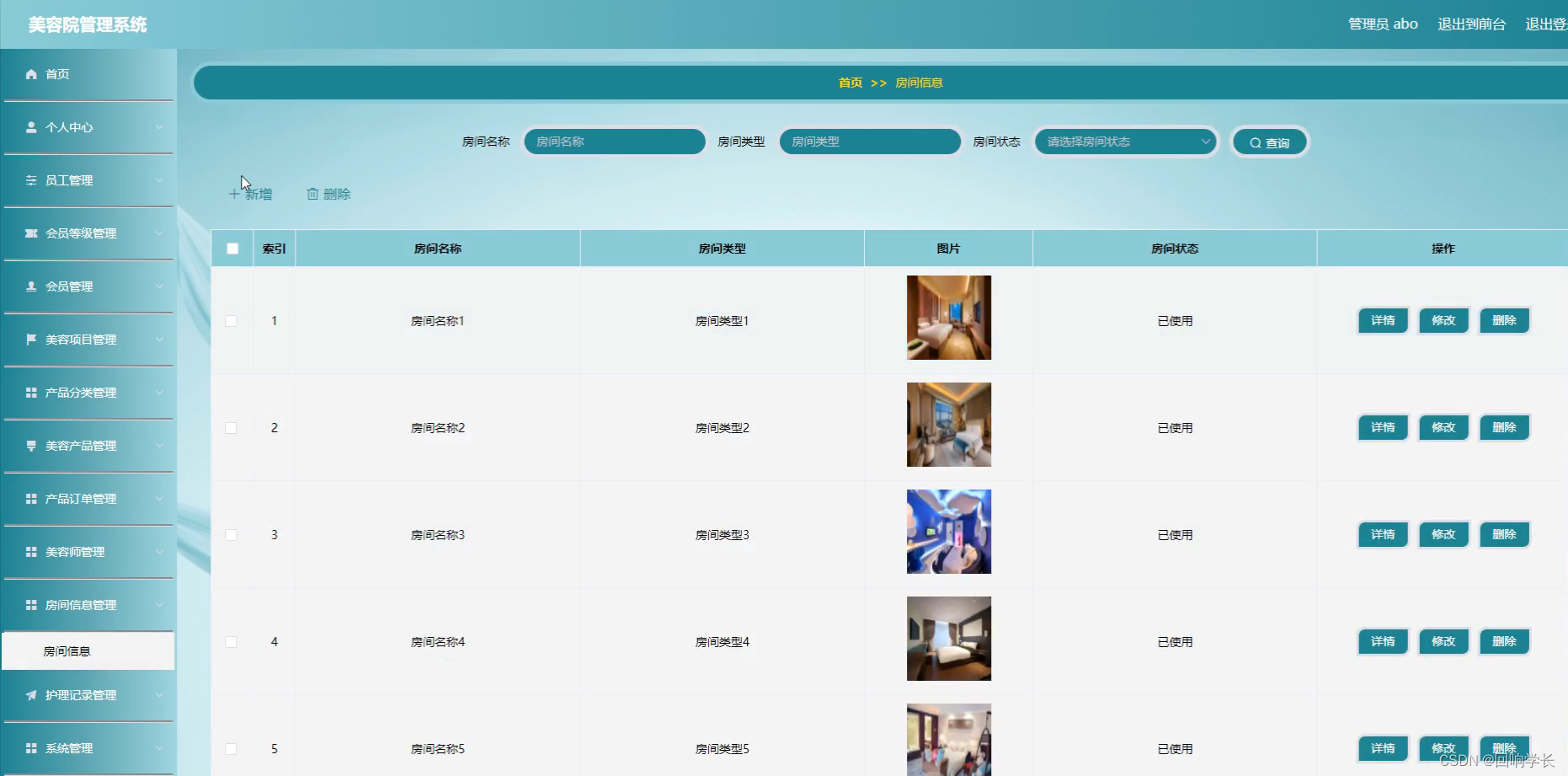Check the select-all checkbox in table header
This screenshot has width=1568, height=776.
coord(232,248)
